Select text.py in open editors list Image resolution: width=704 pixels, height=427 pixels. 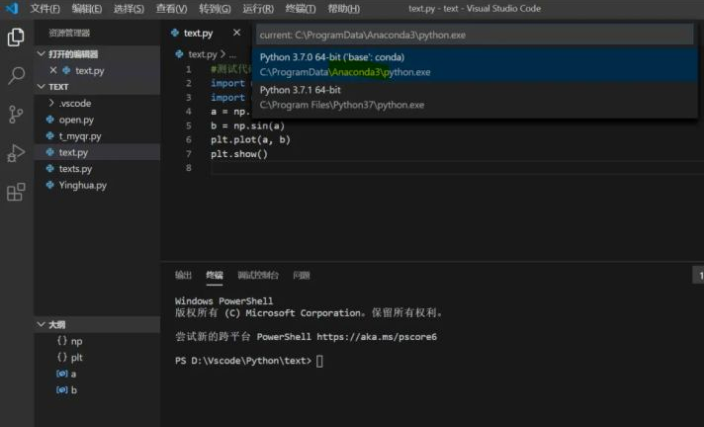(97, 70)
